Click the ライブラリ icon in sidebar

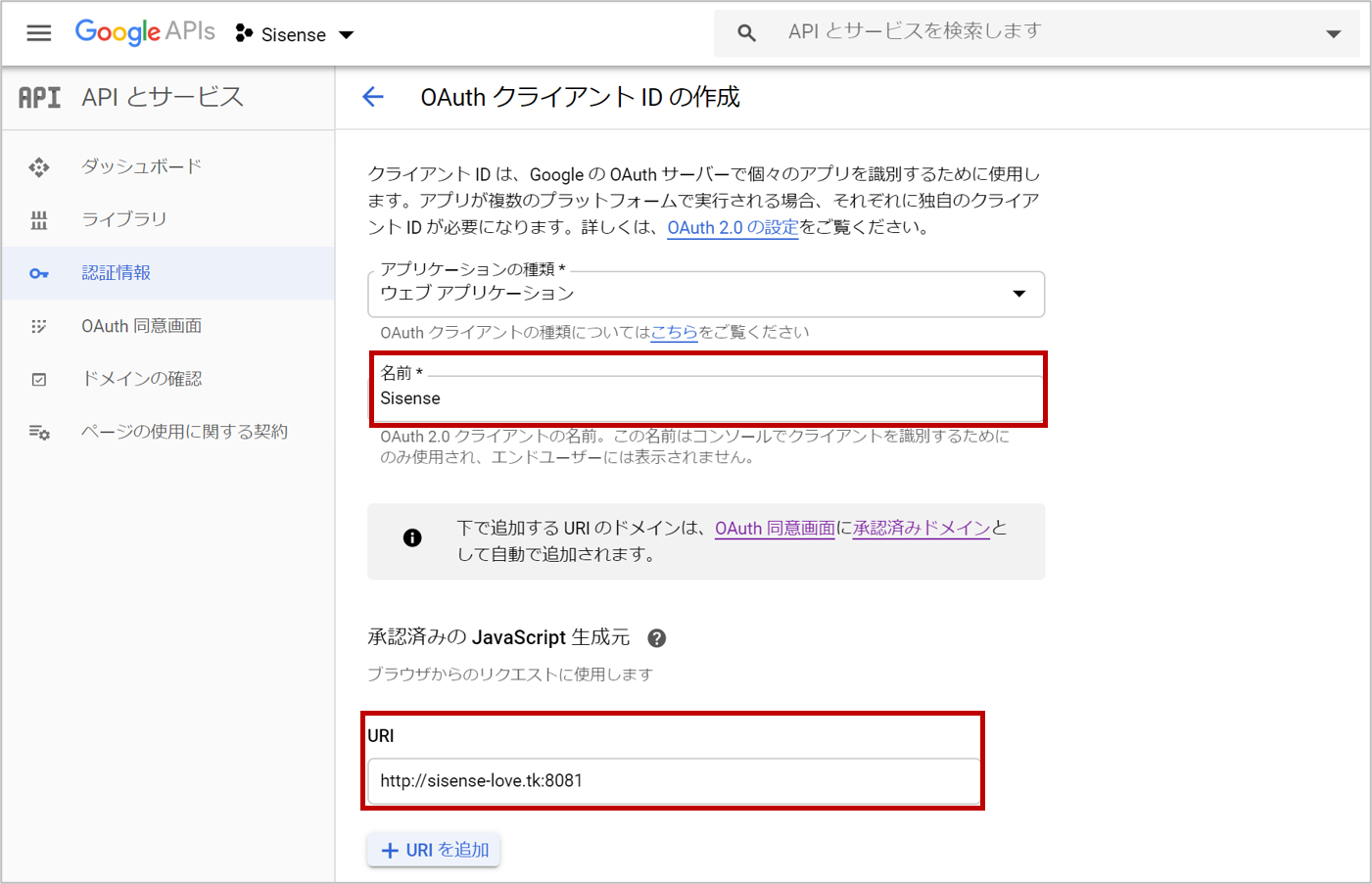[39, 220]
